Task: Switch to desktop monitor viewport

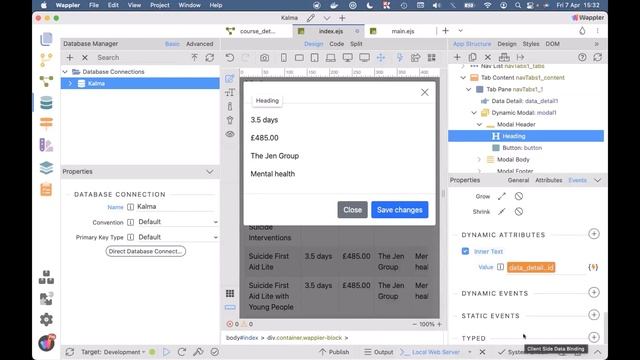Action: 347,58
